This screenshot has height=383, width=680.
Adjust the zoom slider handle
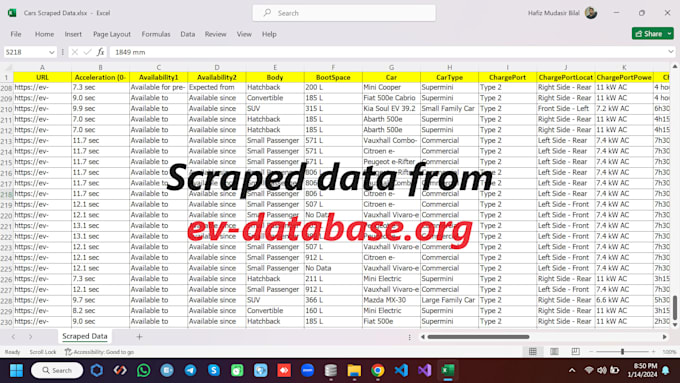tap(622, 352)
